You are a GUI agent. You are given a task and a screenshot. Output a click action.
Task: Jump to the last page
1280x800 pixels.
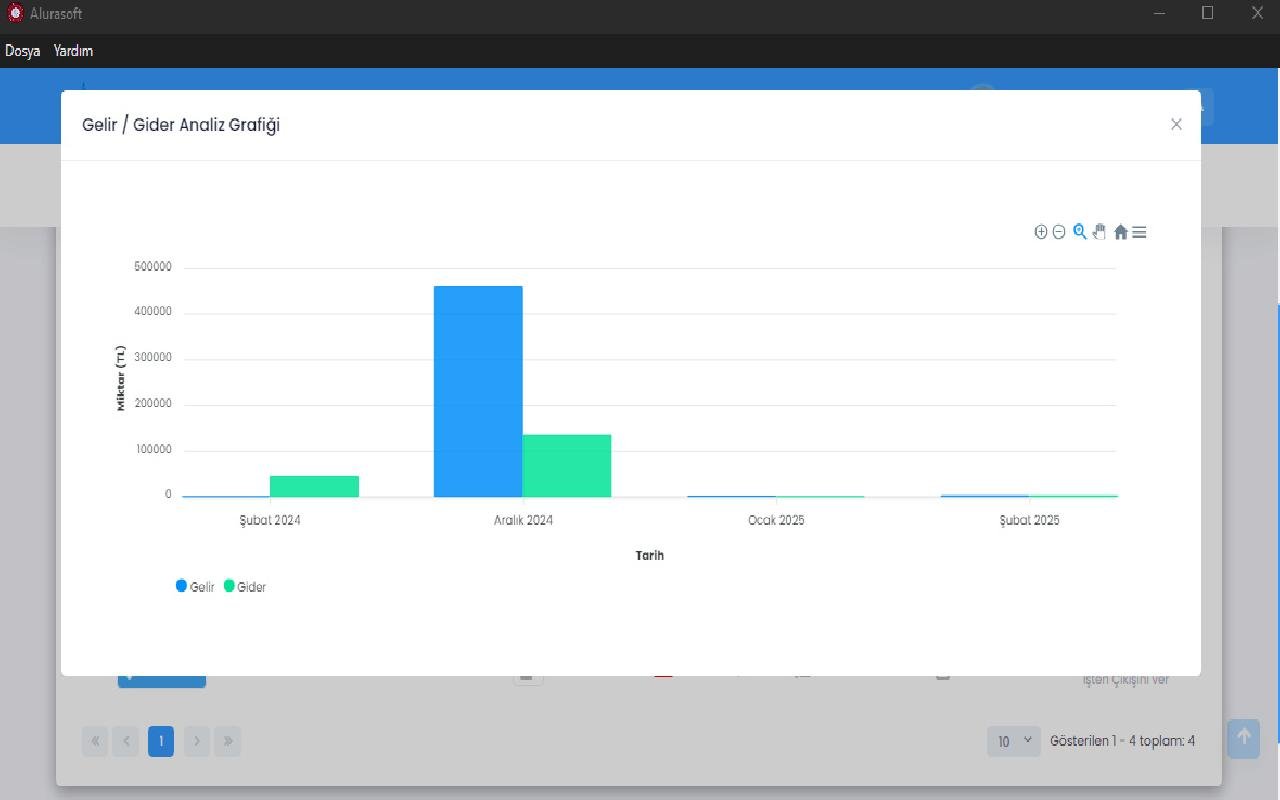[x=228, y=741]
